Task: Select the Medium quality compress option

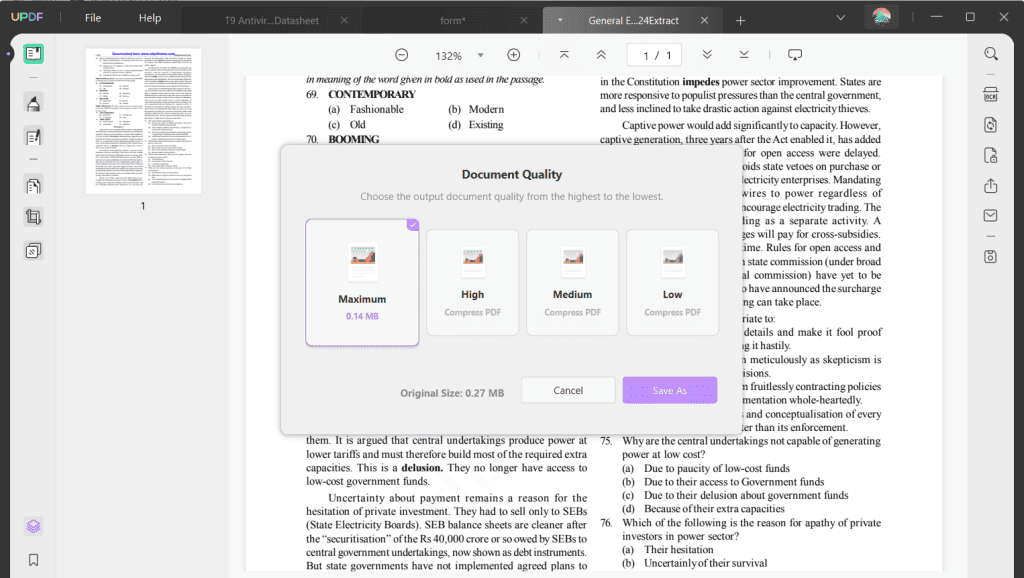Action: 573,282
